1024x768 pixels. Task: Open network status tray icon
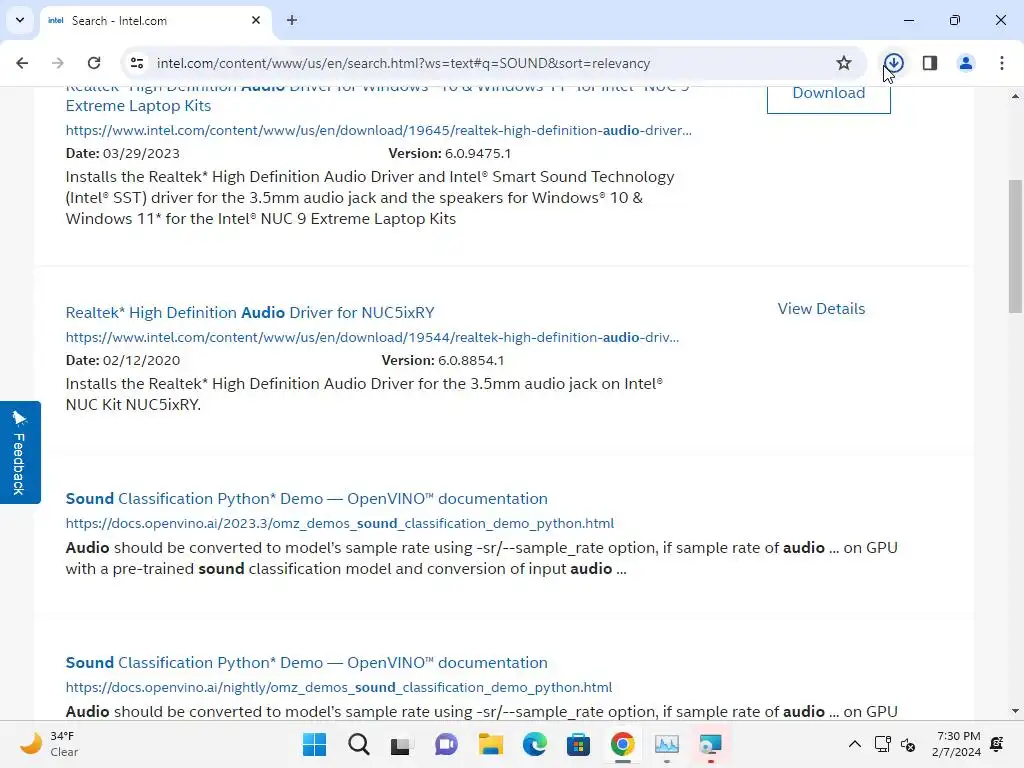(x=883, y=744)
